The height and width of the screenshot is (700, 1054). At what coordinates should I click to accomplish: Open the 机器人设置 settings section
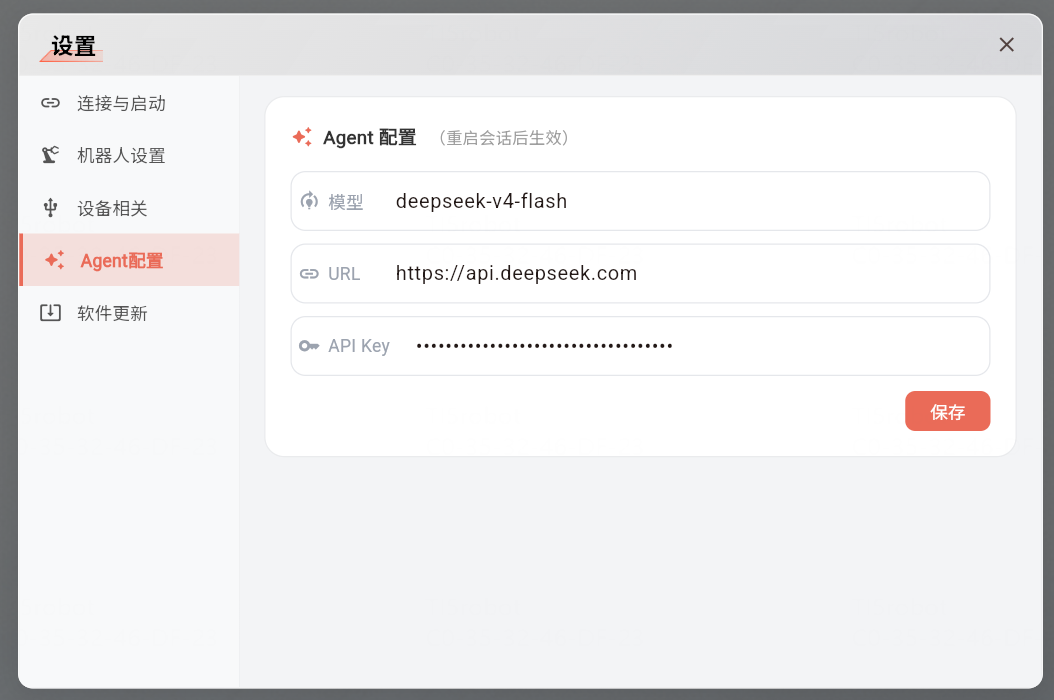(129, 155)
